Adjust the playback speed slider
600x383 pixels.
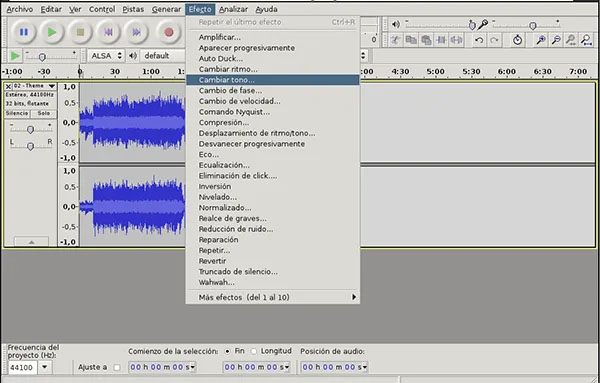[42, 57]
